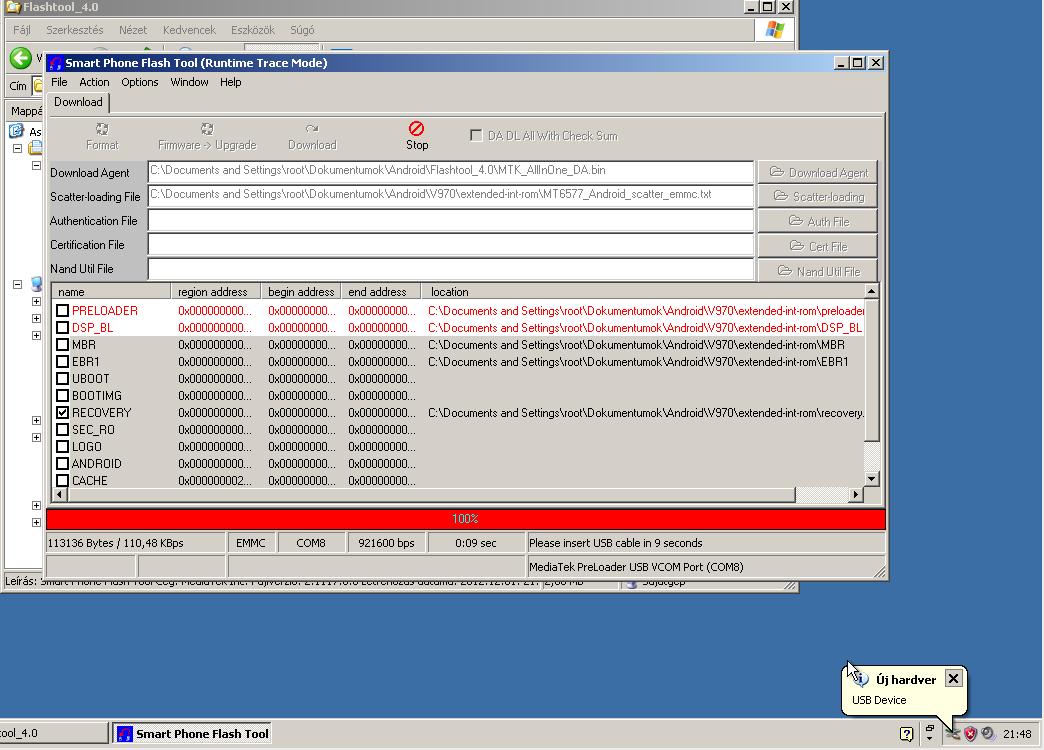Click the Nand Util File input field

pos(451,268)
